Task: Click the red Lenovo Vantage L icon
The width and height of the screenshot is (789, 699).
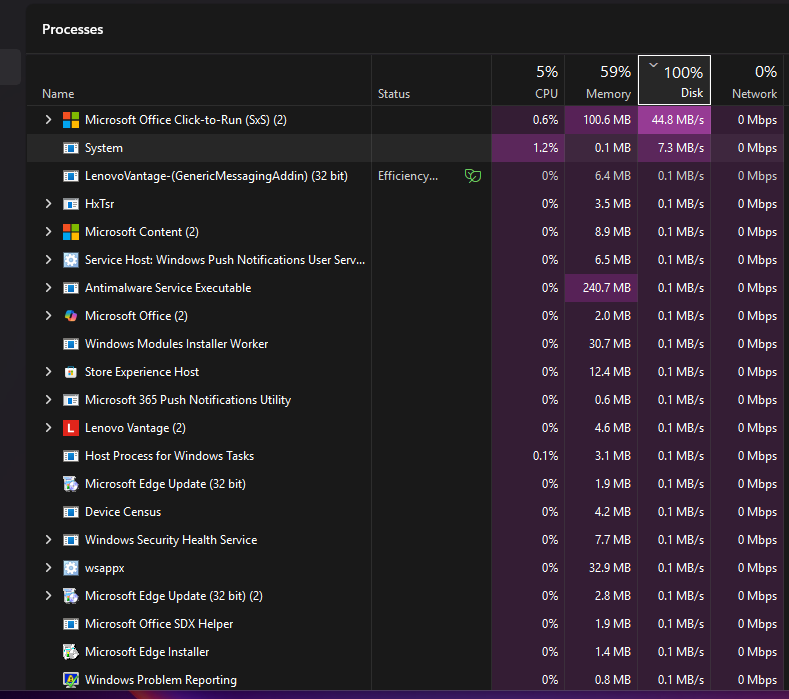Action: (x=71, y=428)
